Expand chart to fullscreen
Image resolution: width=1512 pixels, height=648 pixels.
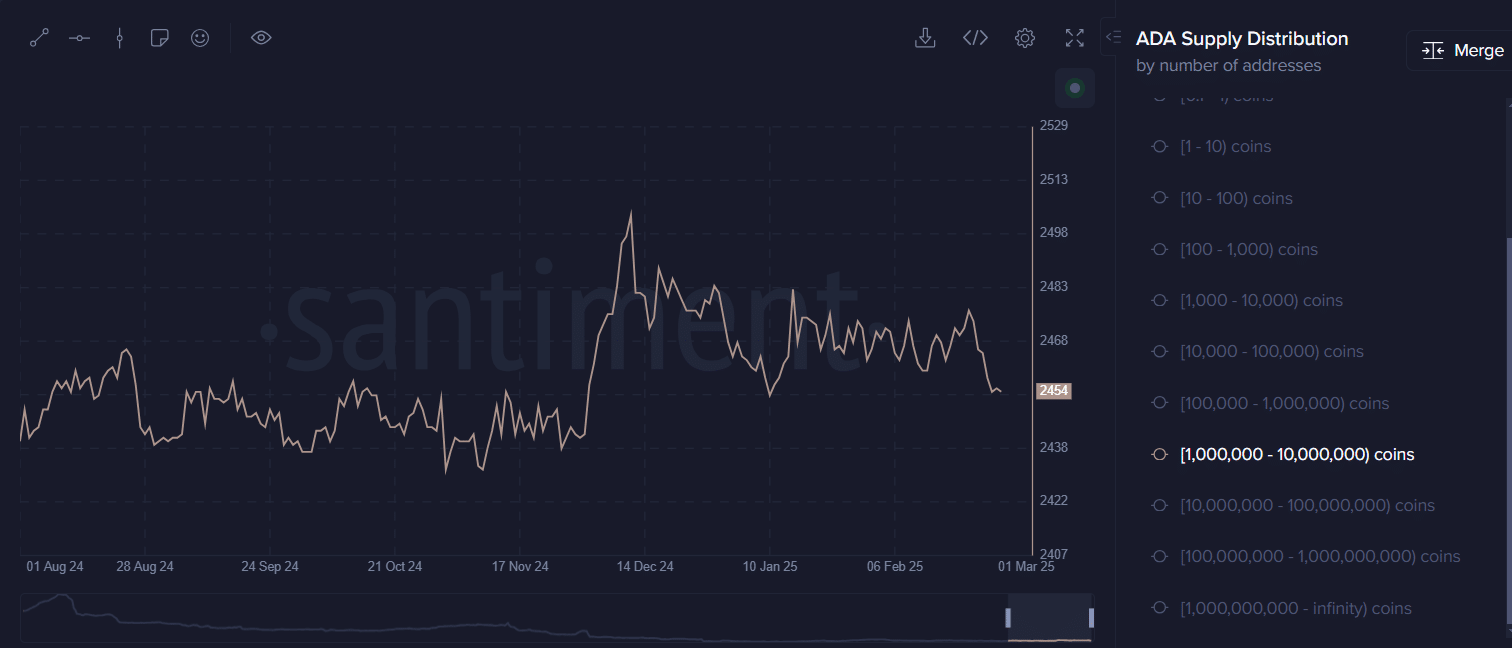click(1074, 38)
